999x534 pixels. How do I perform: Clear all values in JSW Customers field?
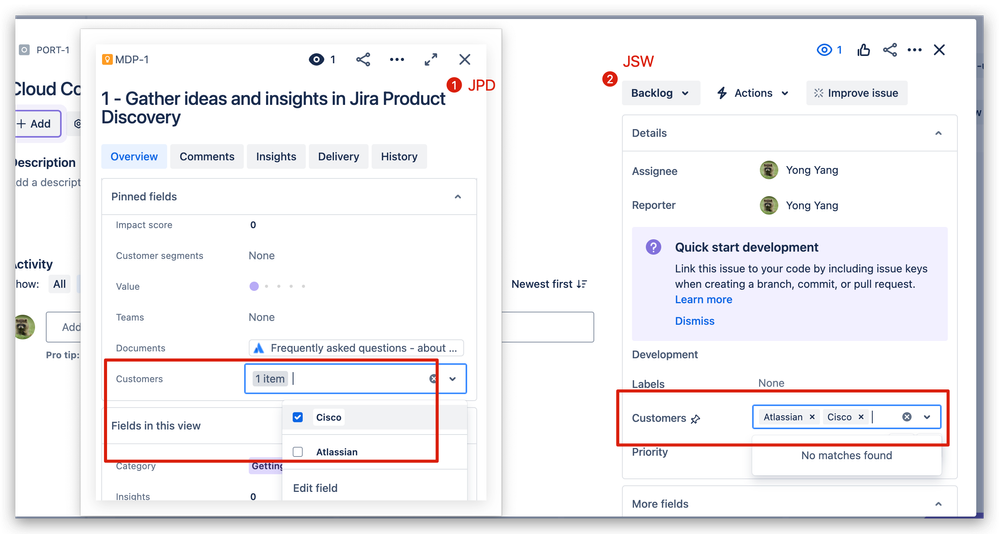coord(907,417)
